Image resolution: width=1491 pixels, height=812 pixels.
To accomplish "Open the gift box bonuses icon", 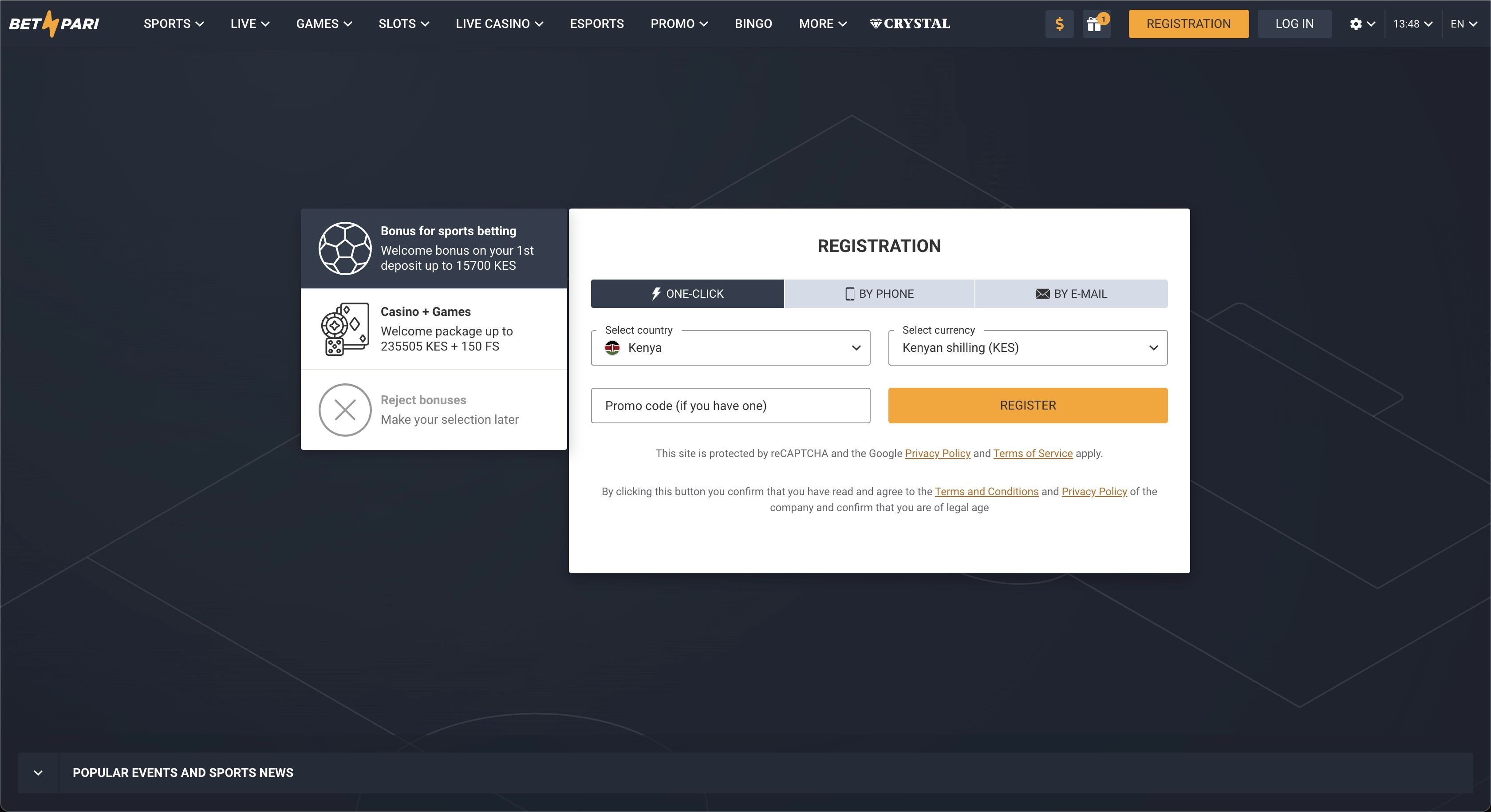I will [x=1096, y=24].
